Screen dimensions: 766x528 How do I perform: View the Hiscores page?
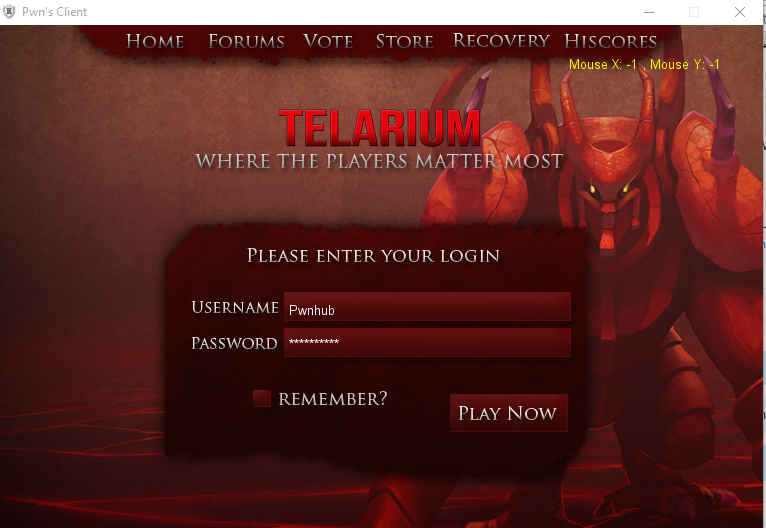(x=611, y=41)
